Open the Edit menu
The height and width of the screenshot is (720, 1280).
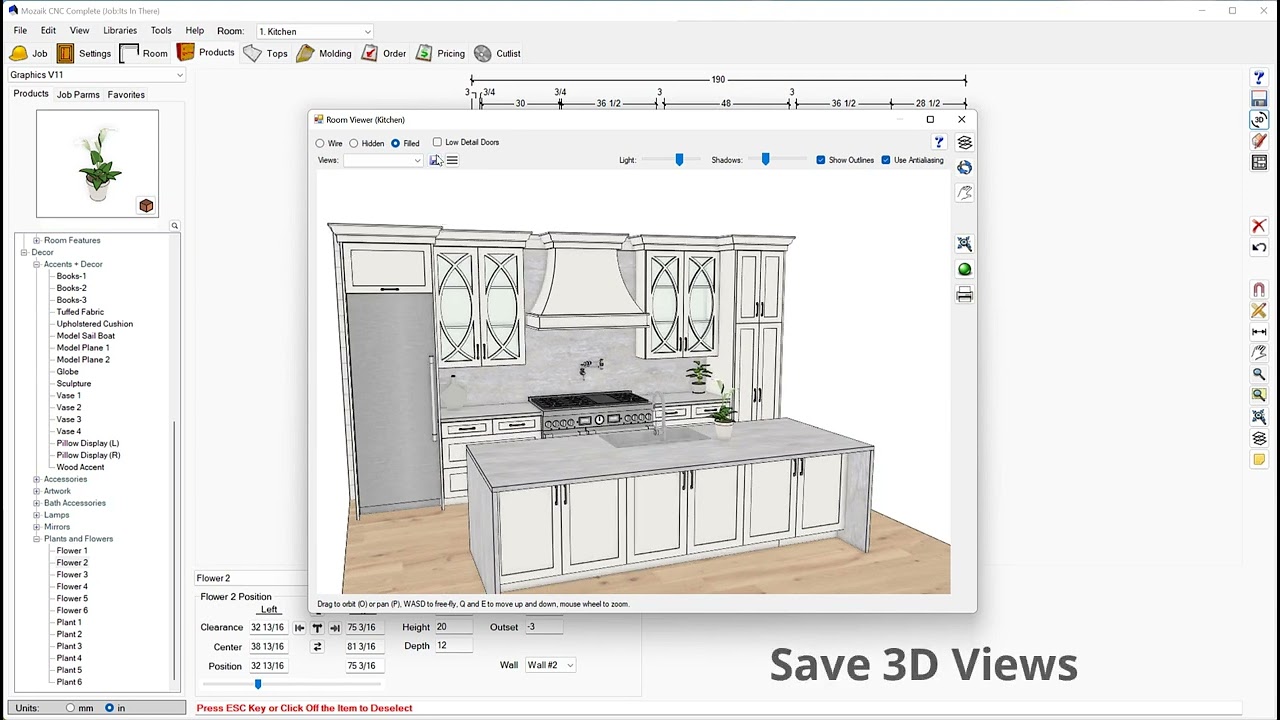pyautogui.click(x=48, y=31)
